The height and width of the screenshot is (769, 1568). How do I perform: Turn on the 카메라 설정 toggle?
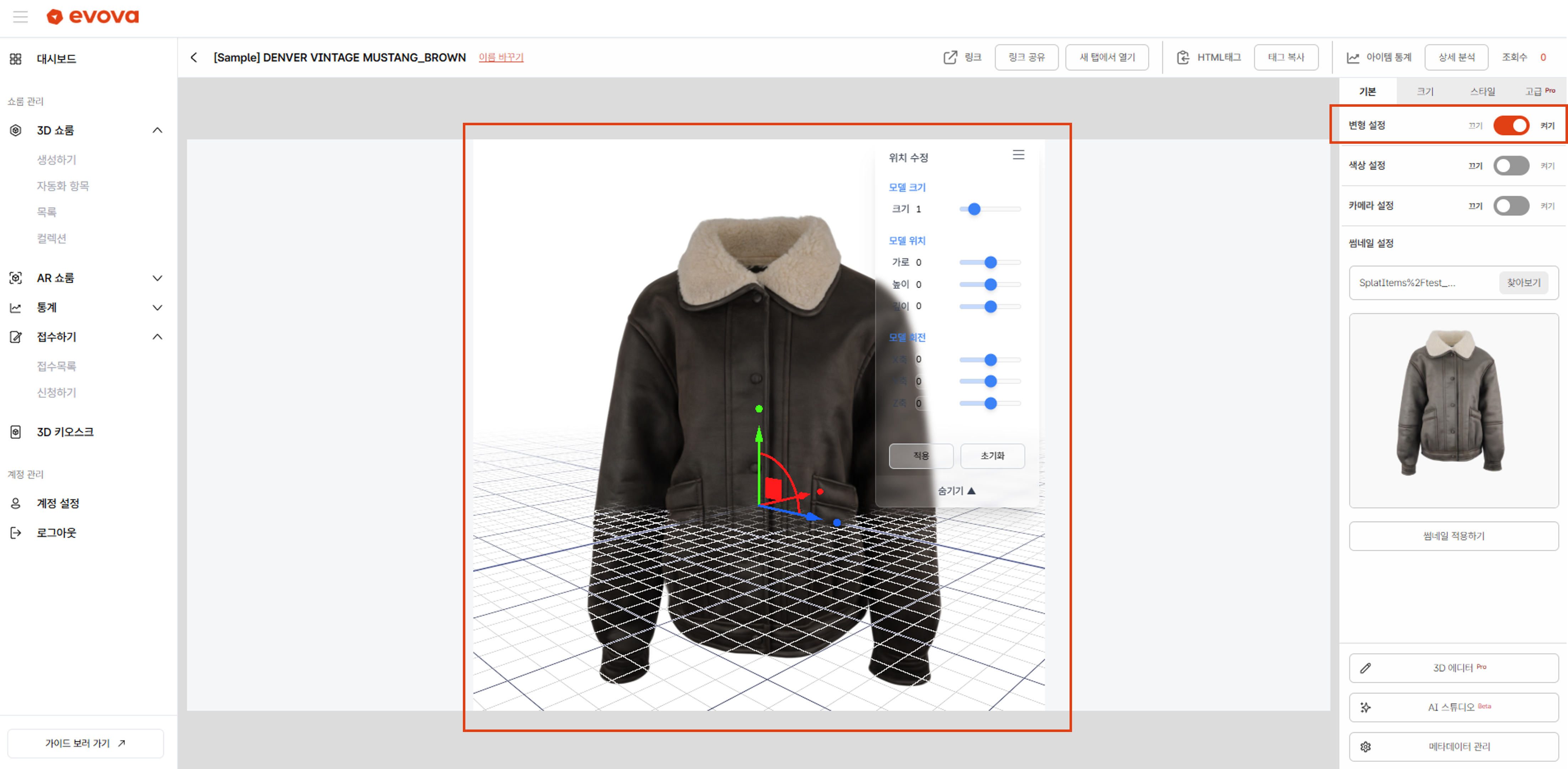coord(1511,206)
